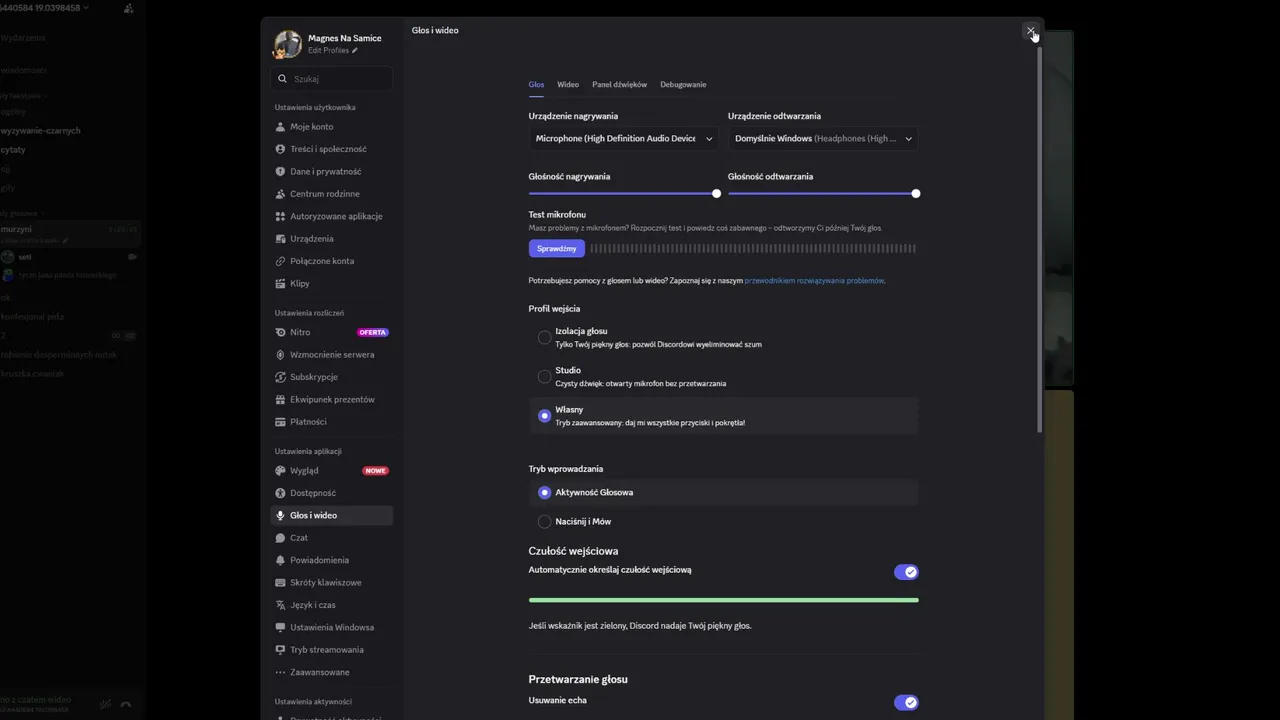Screen dimensions: 1280x720
Task: Click the Skróty klawiszowe keyboard icon
Action: pyautogui.click(x=281, y=583)
